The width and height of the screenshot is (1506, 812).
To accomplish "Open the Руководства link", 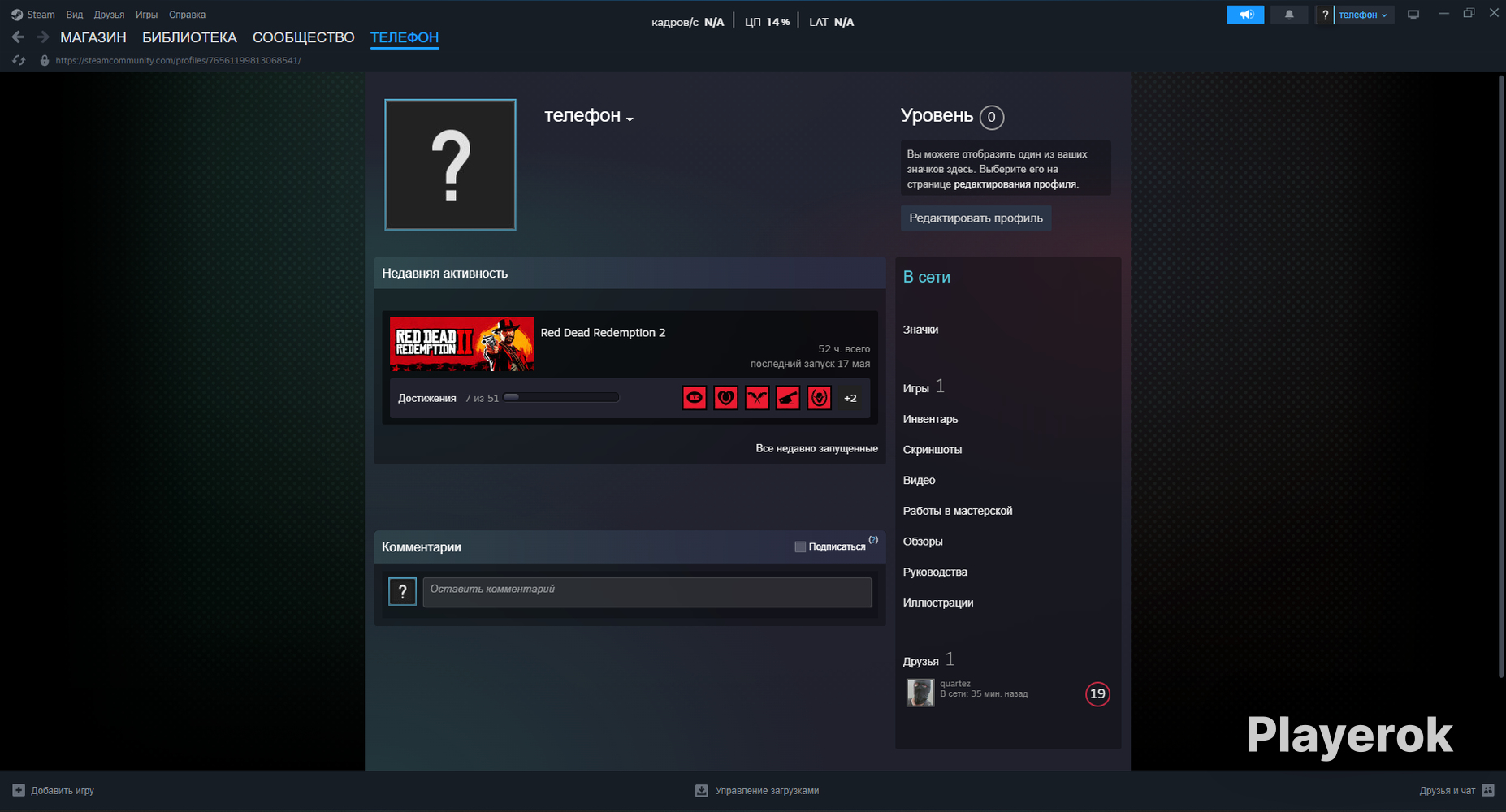I will pos(935,572).
